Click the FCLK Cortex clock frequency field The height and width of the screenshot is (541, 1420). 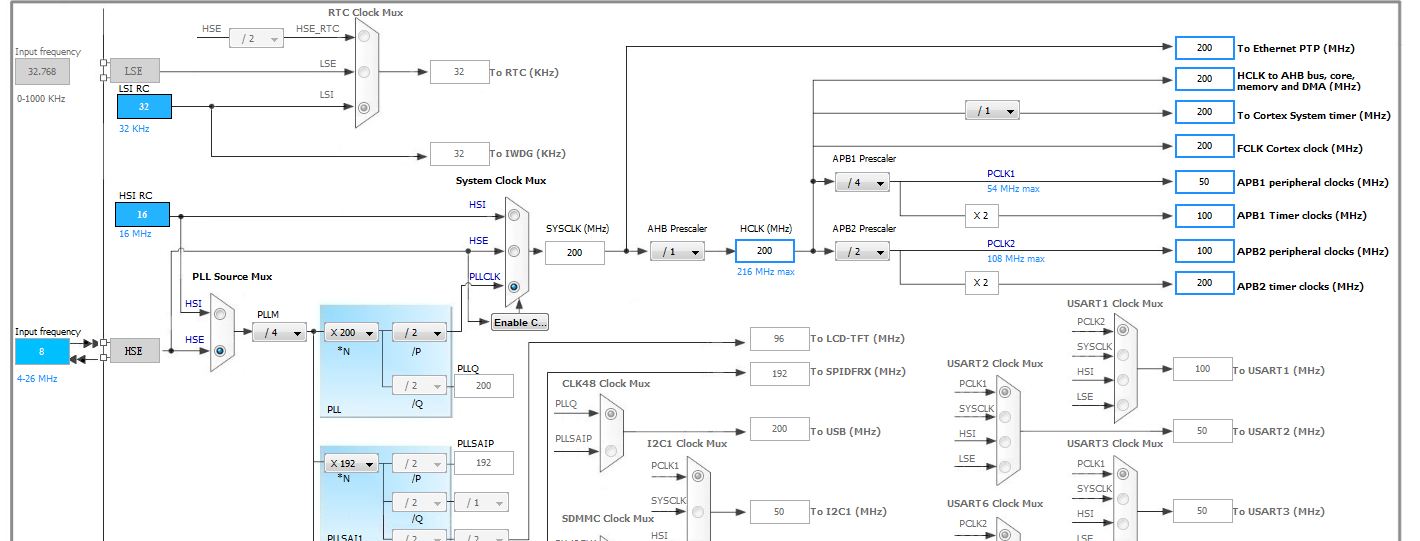1204,146
